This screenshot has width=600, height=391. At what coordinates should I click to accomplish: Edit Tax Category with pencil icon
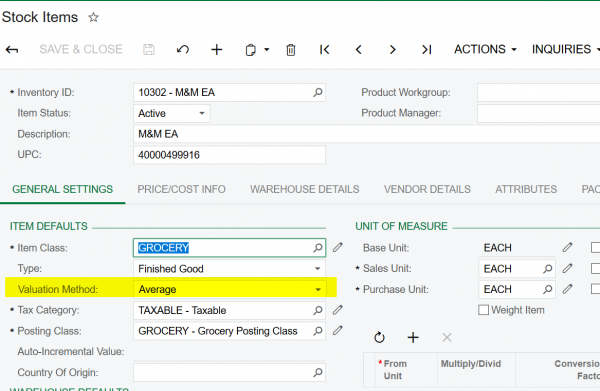click(338, 310)
